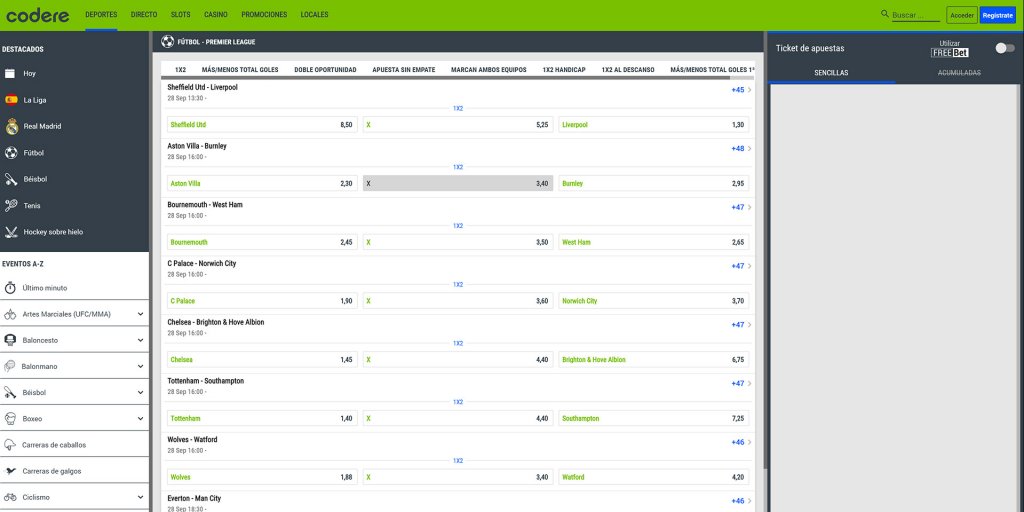
Task: Open the Deportes menu
Action: pyautogui.click(x=101, y=14)
